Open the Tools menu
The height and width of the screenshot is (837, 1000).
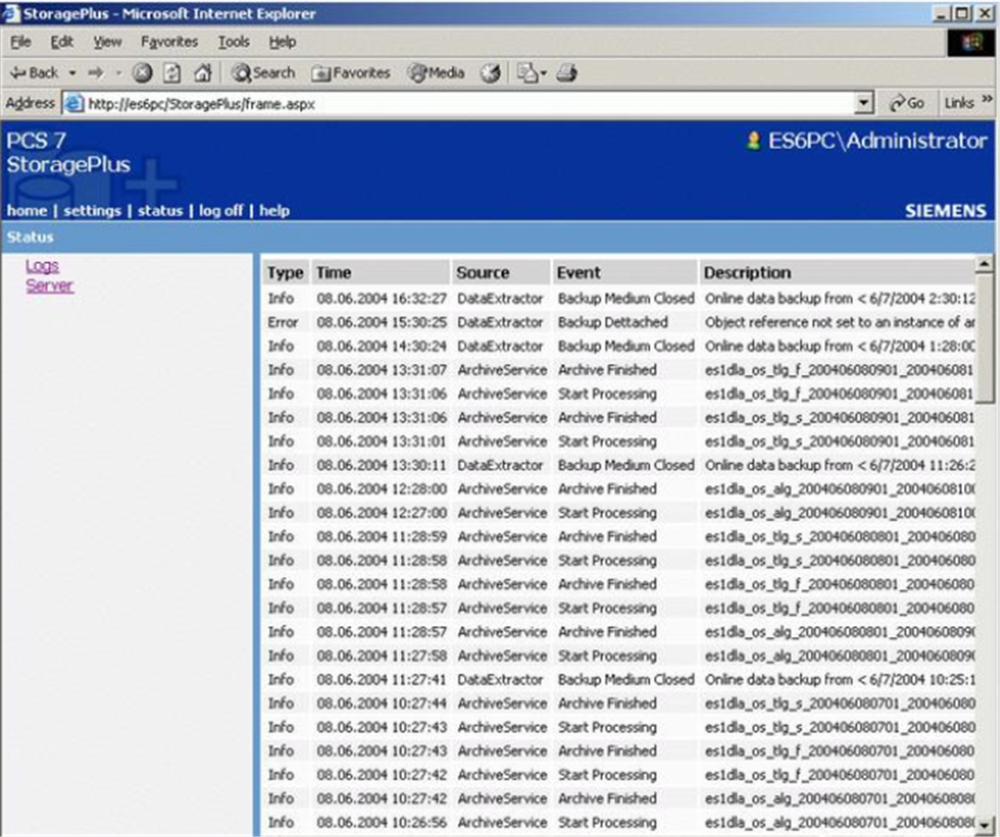(233, 42)
